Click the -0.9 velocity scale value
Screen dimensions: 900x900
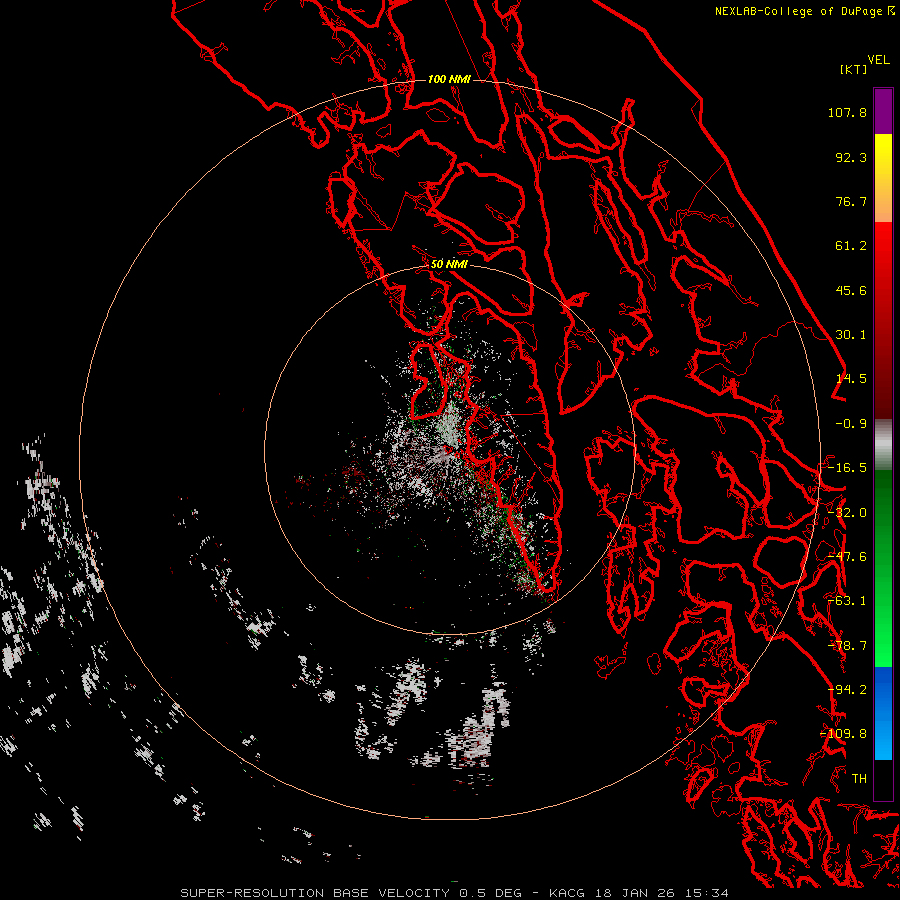pos(851,424)
